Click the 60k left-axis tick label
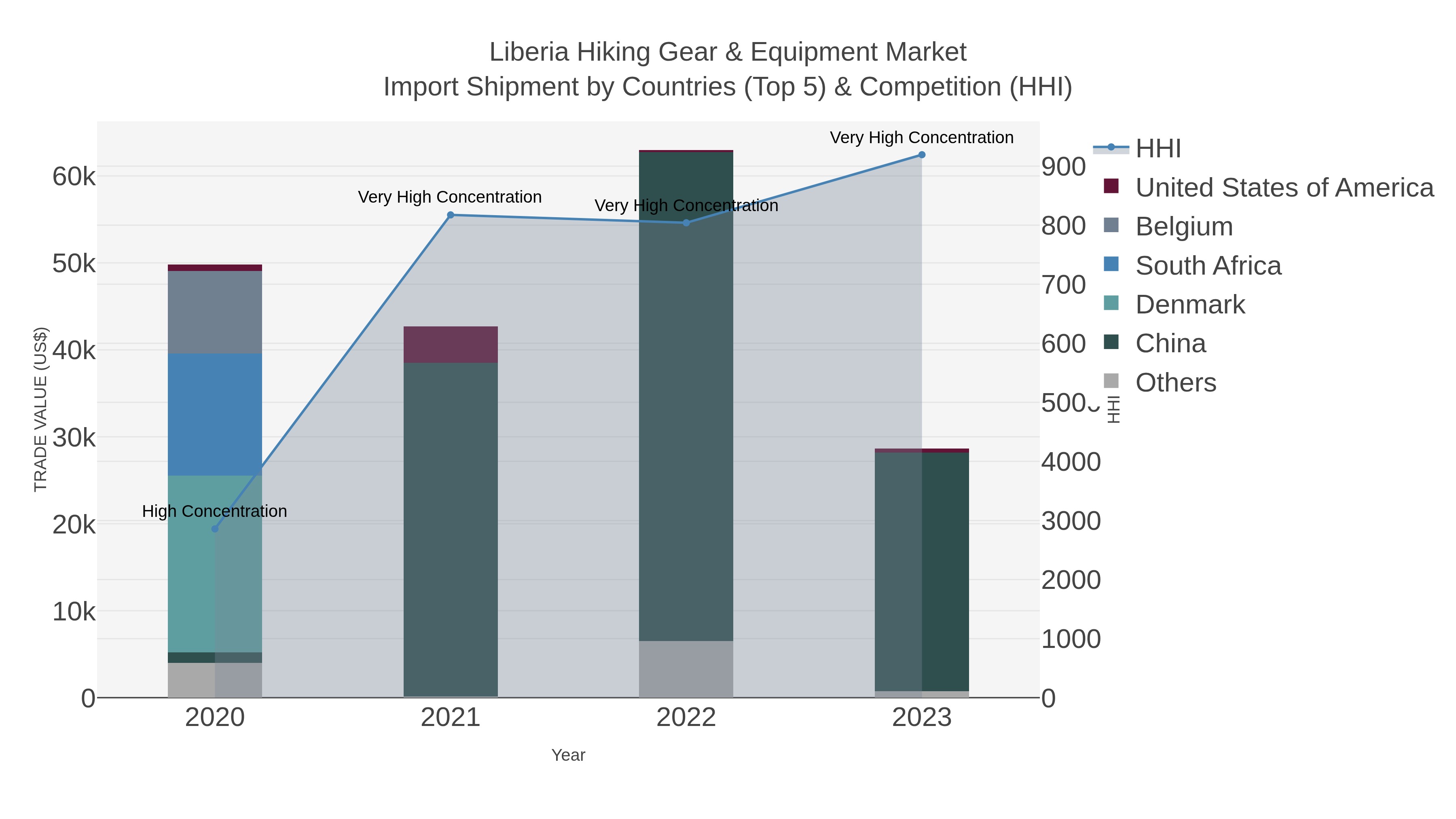The width and height of the screenshot is (1456, 819). pos(74,177)
